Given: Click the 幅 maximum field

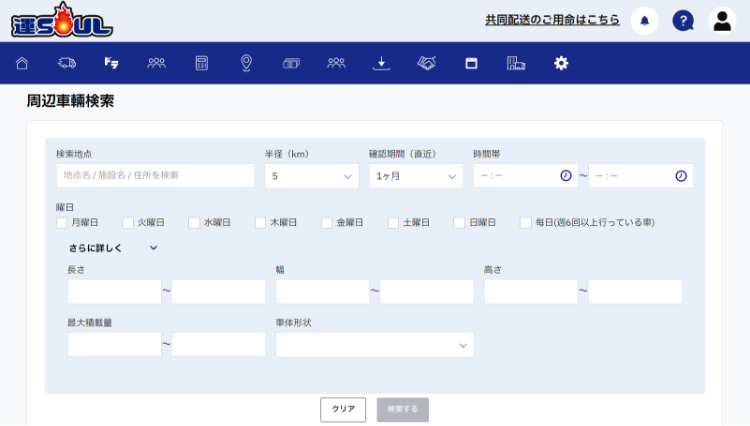Looking at the screenshot, I should click(427, 292).
